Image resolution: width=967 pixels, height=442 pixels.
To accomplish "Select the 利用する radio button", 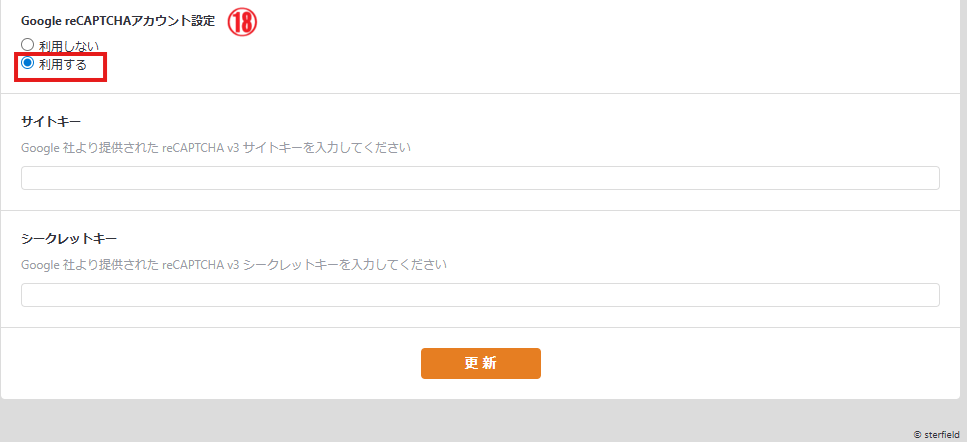I will point(28,64).
